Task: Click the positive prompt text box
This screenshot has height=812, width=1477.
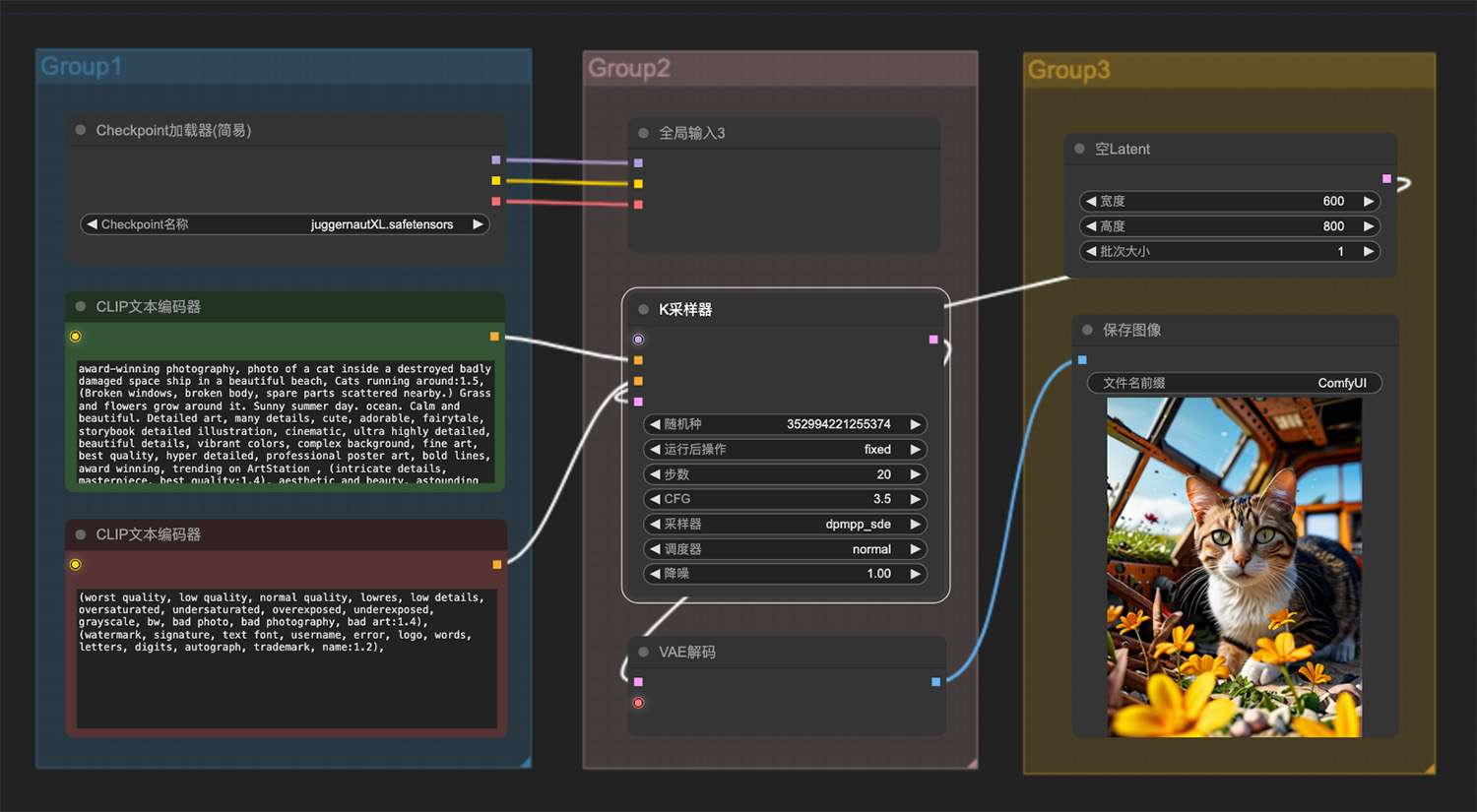Action: [x=287, y=422]
